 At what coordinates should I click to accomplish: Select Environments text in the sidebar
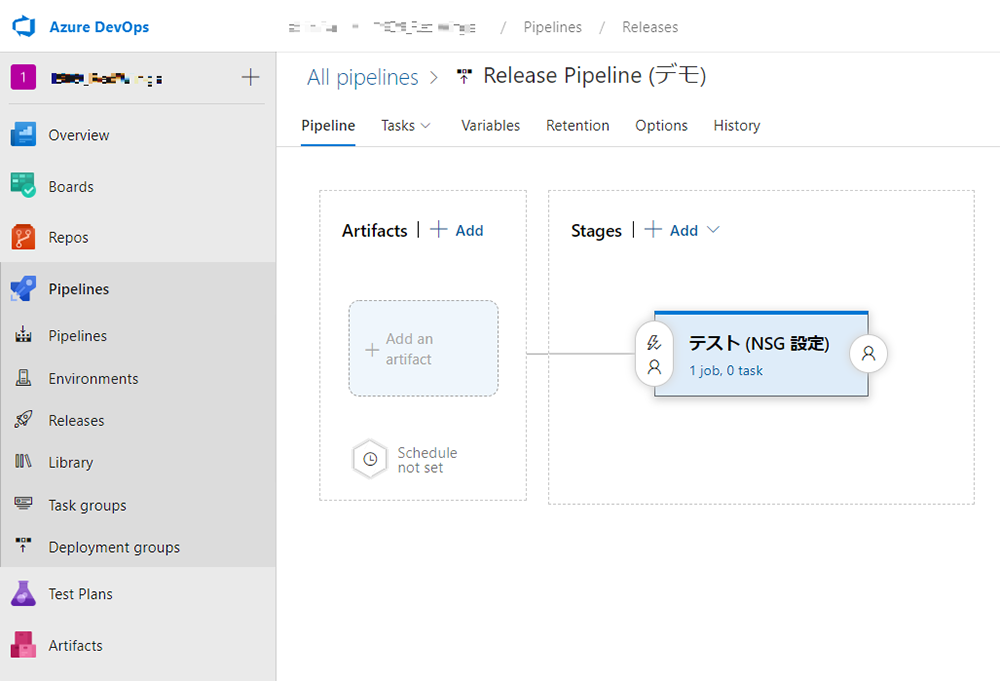point(93,379)
